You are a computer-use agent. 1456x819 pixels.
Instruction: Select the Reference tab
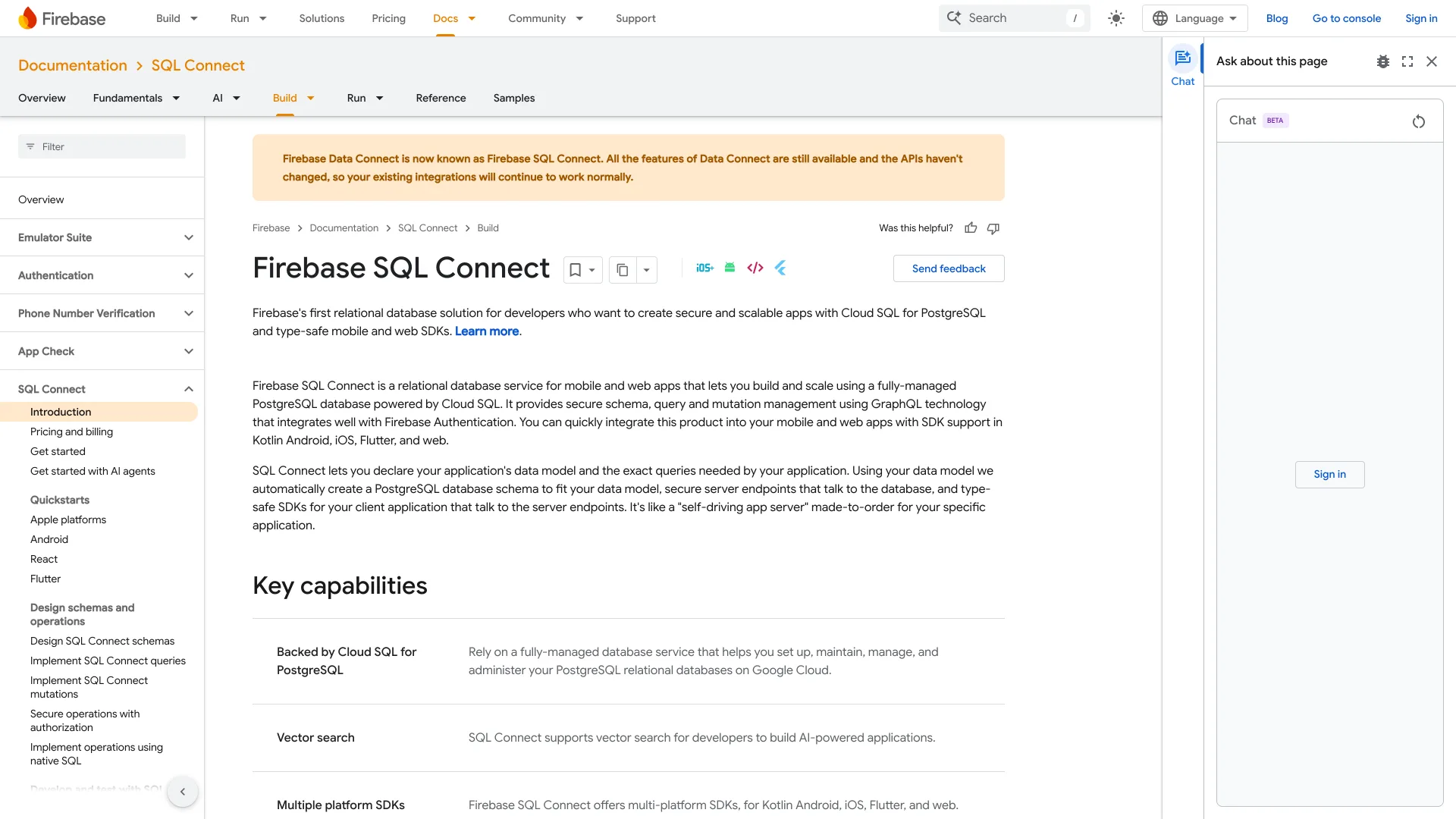(441, 98)
